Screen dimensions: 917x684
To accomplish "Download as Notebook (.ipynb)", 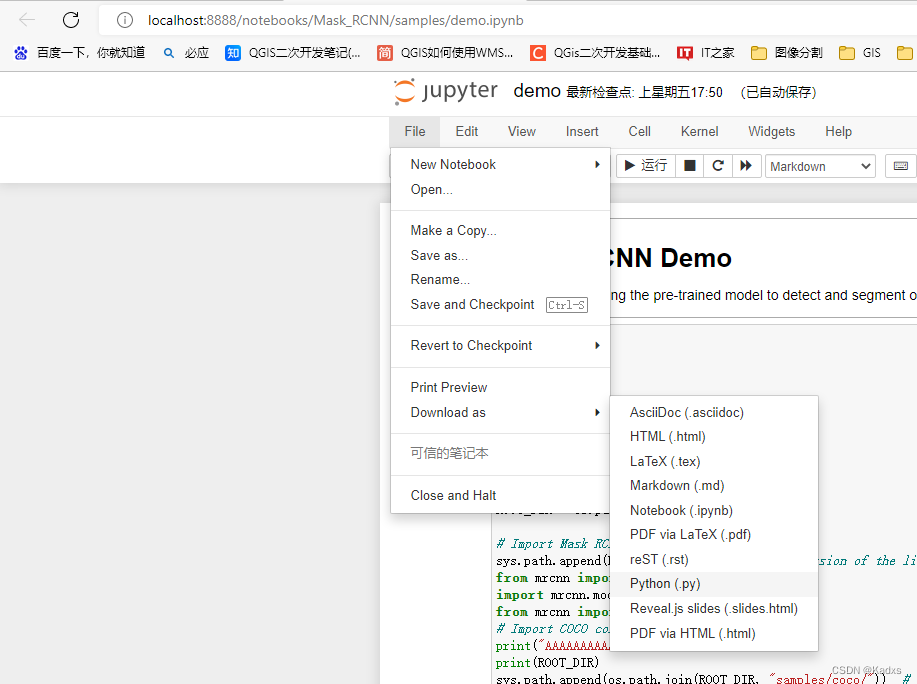I will (x=713, y=510).
